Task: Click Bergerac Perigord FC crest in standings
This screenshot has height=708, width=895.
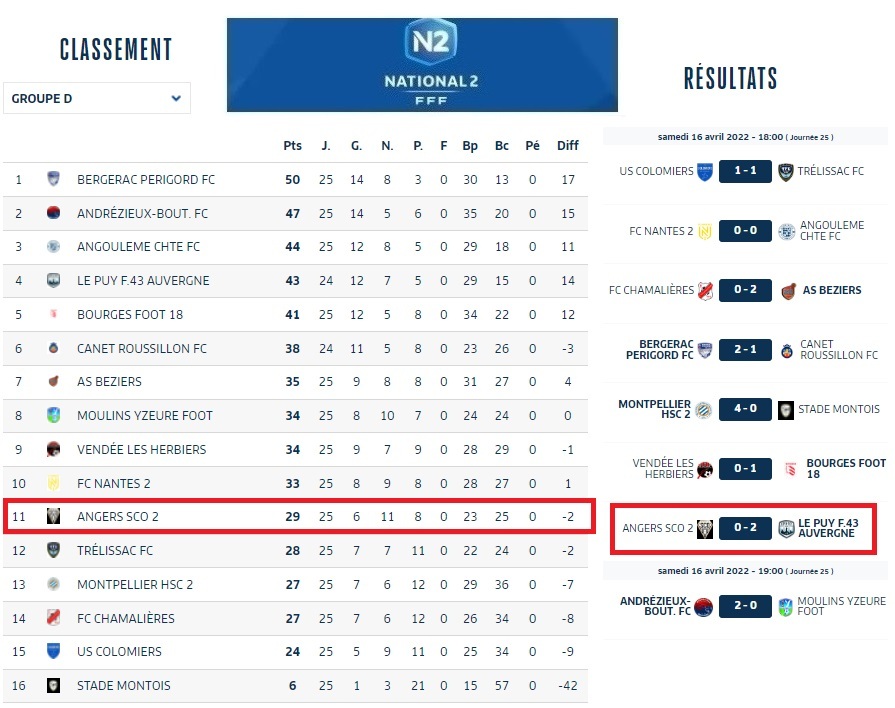Action: click(x=53, y=180)
